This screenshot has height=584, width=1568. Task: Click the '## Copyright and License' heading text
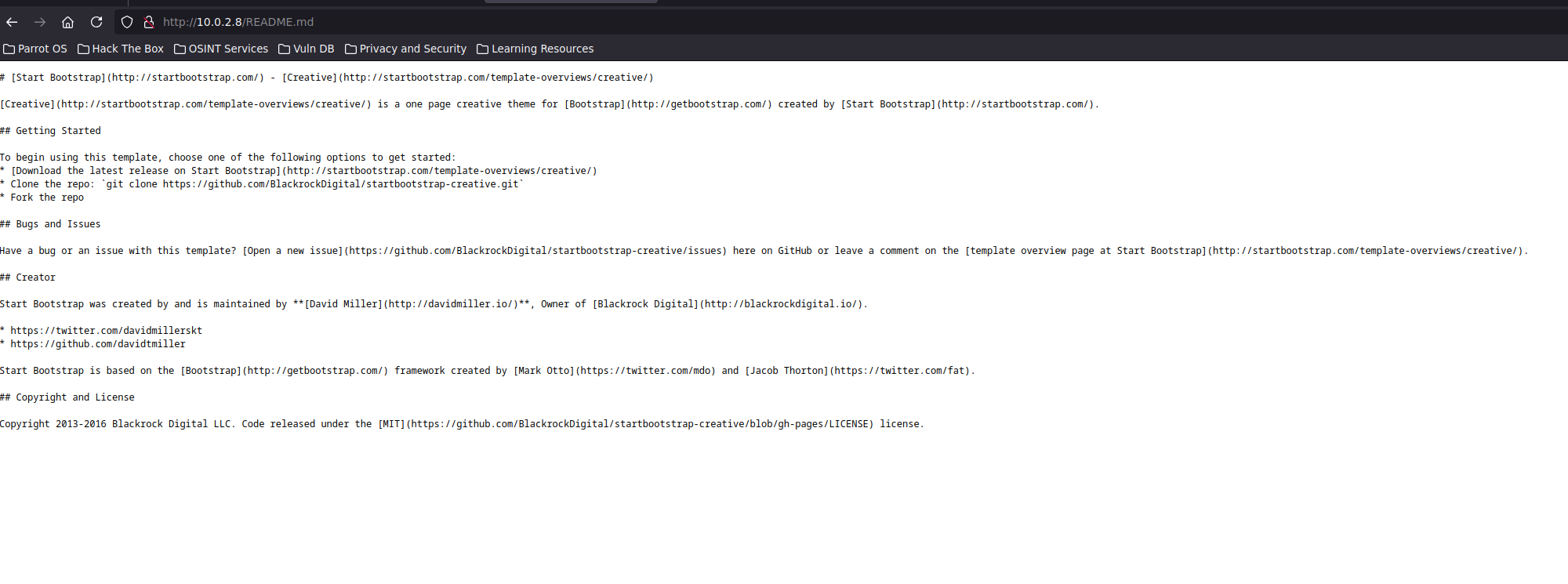coord(67,397)
